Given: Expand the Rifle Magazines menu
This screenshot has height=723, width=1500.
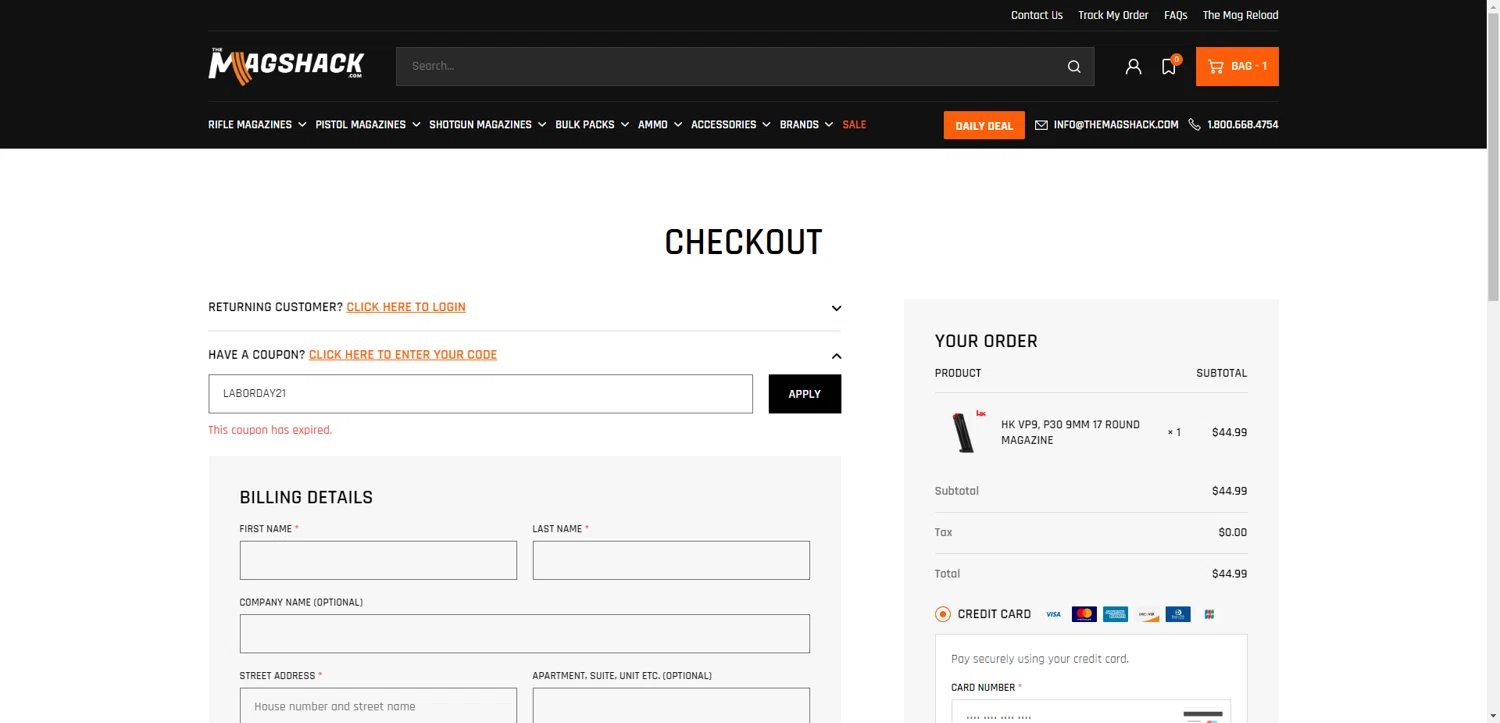Looking at the screenshot, I should click(x=257, y=125).
